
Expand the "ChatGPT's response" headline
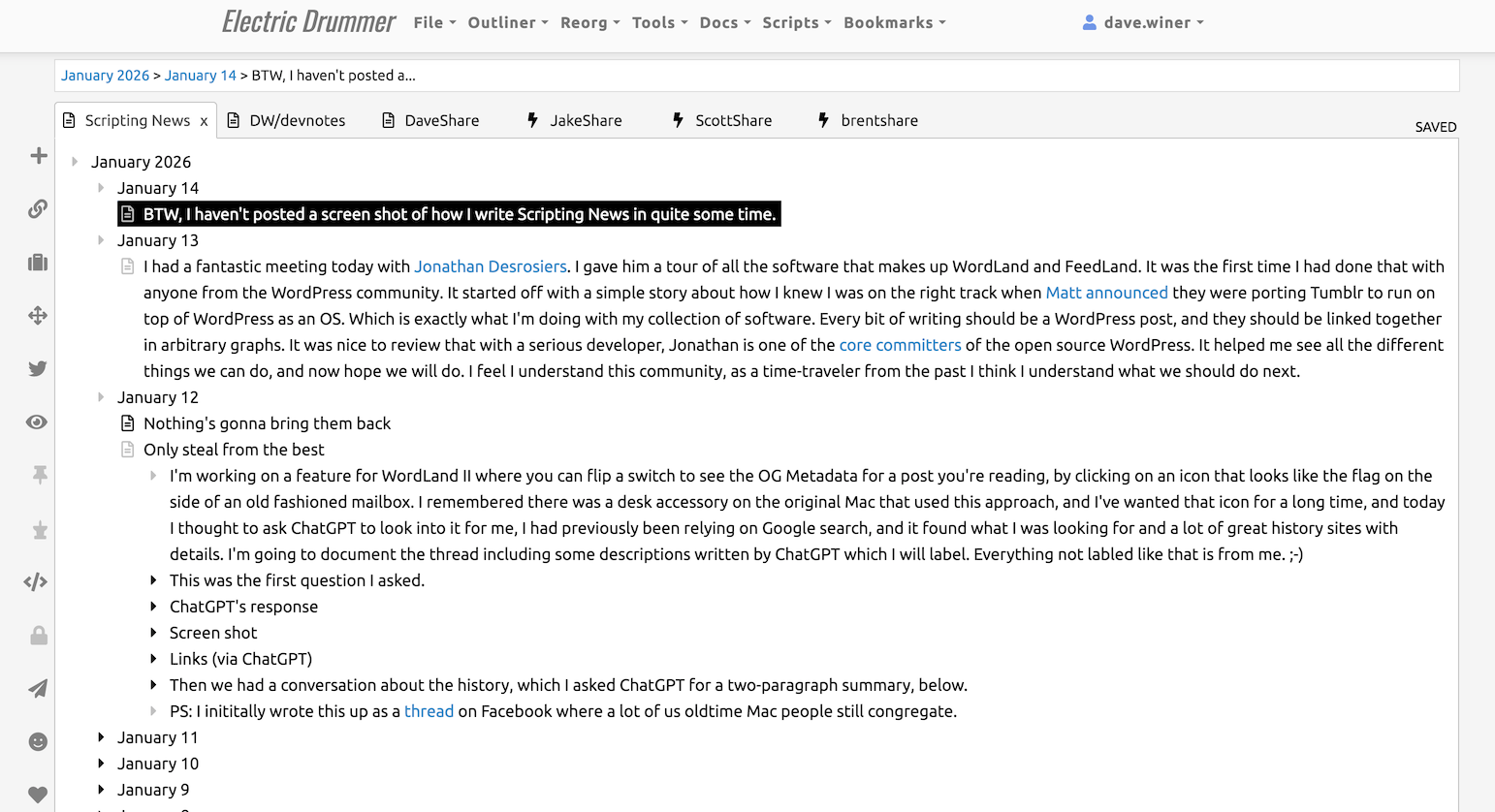[153, 607]
